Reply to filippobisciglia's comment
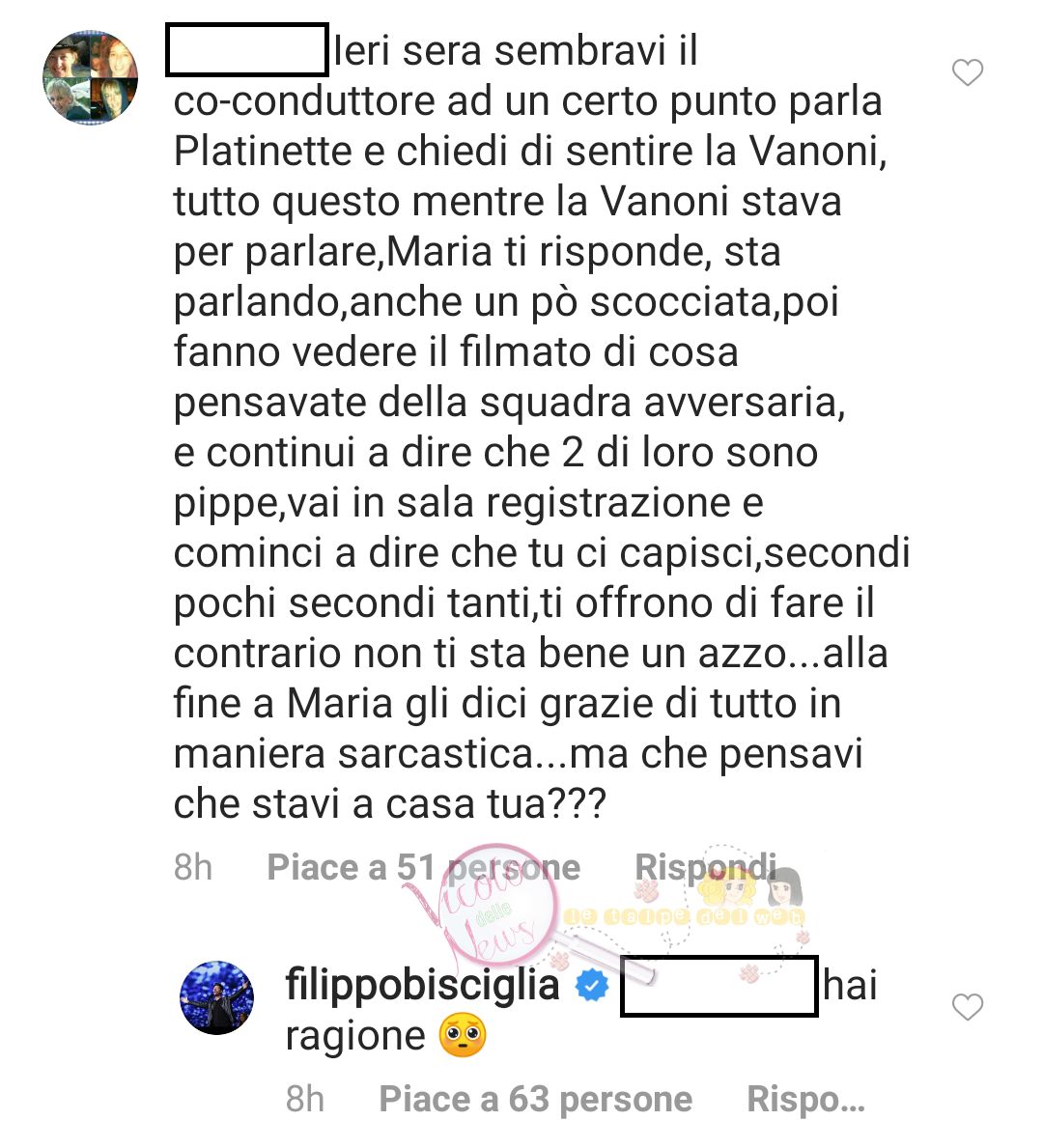1043x1148 pixels. point(805,1100)
